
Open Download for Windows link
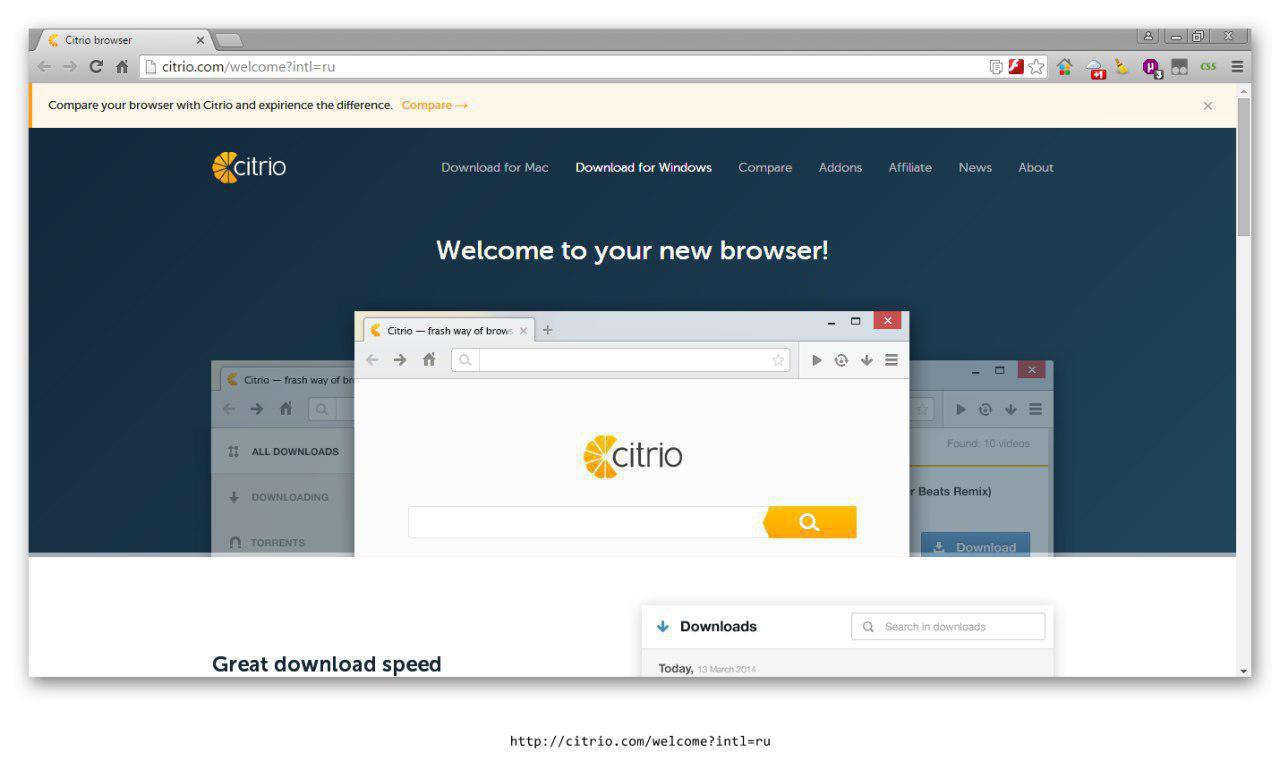click(644, 167)
